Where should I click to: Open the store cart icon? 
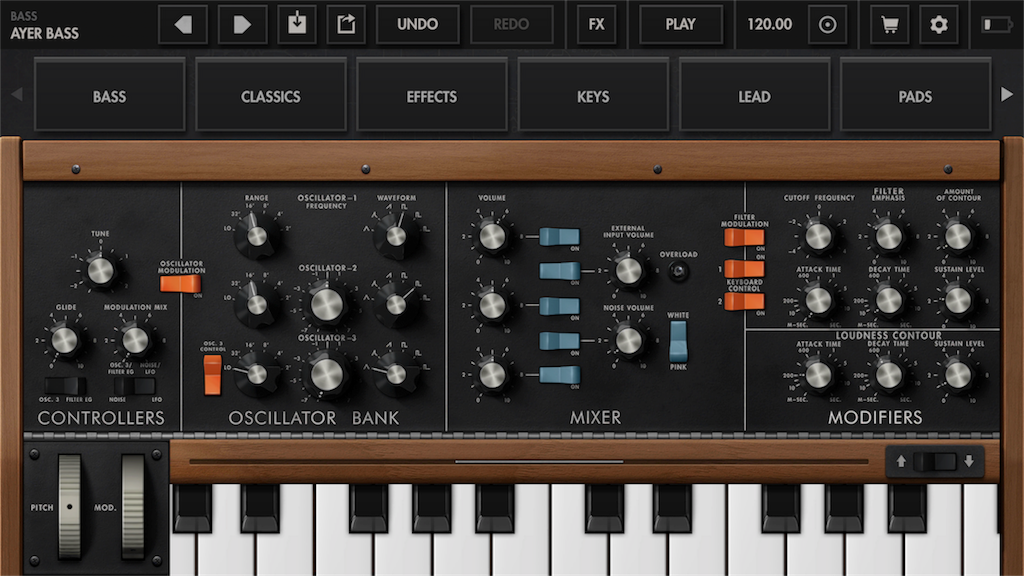889,25
